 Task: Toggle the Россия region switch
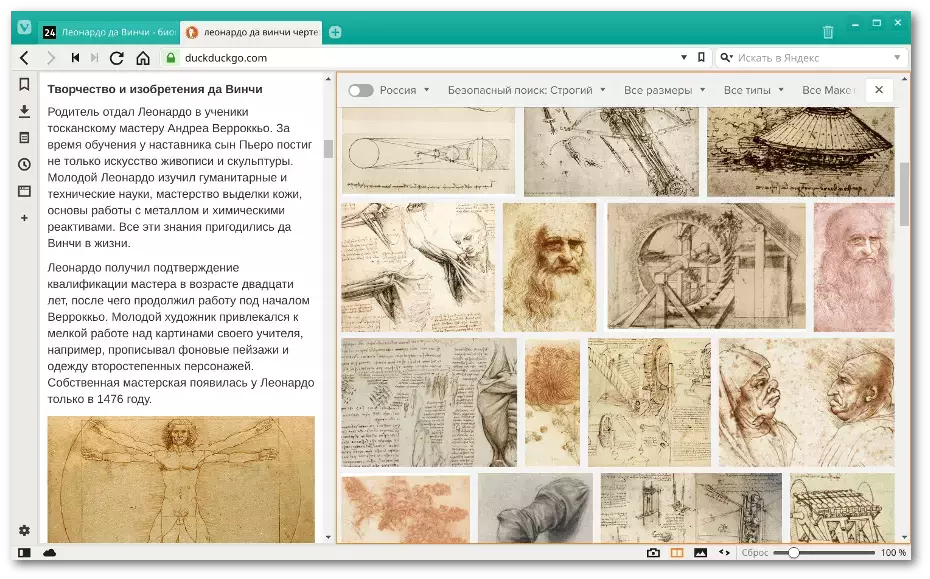tap(361, 90)
